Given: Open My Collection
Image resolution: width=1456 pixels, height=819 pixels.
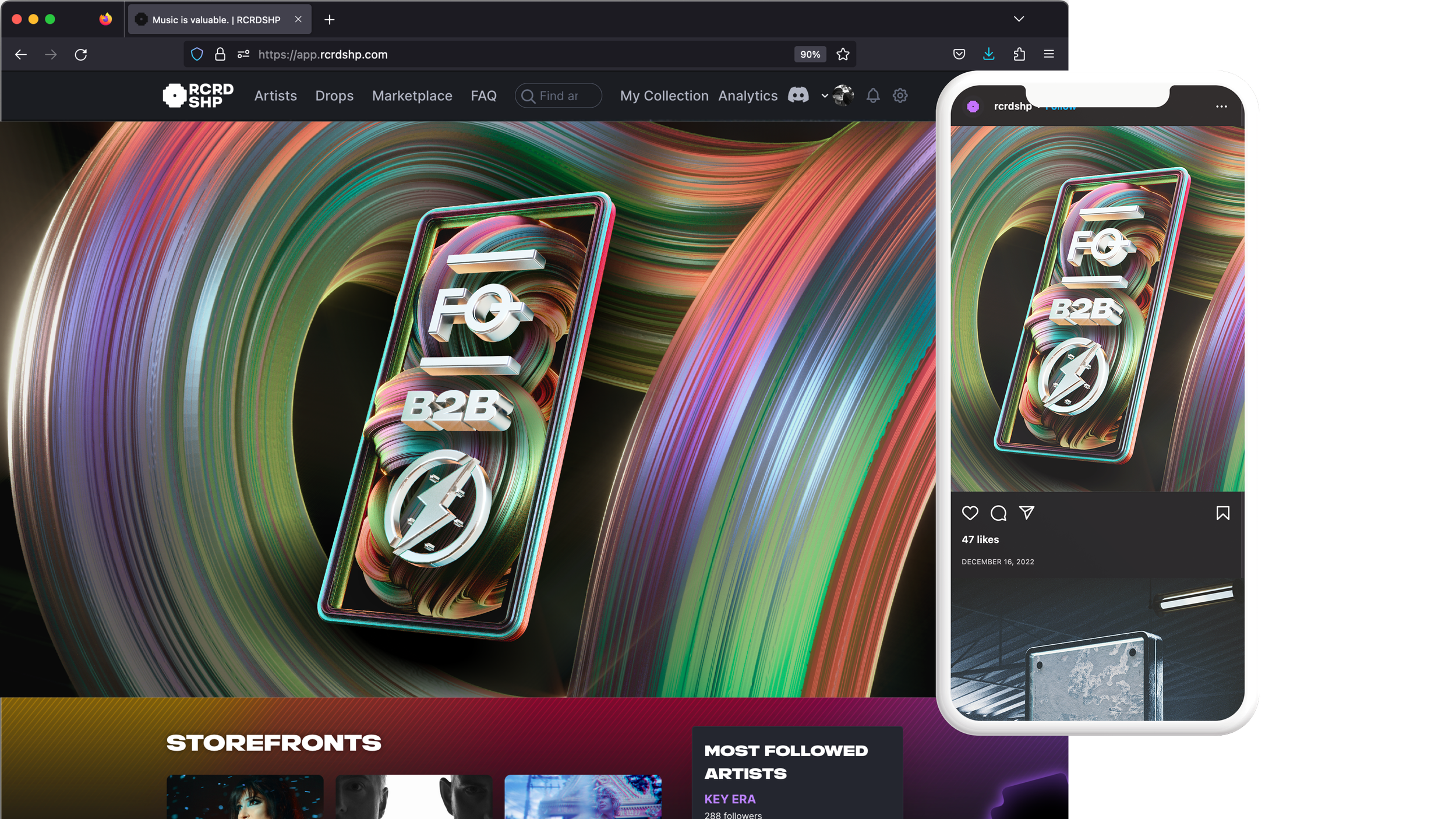Looking at the screenshot, I should pos(664,96).
